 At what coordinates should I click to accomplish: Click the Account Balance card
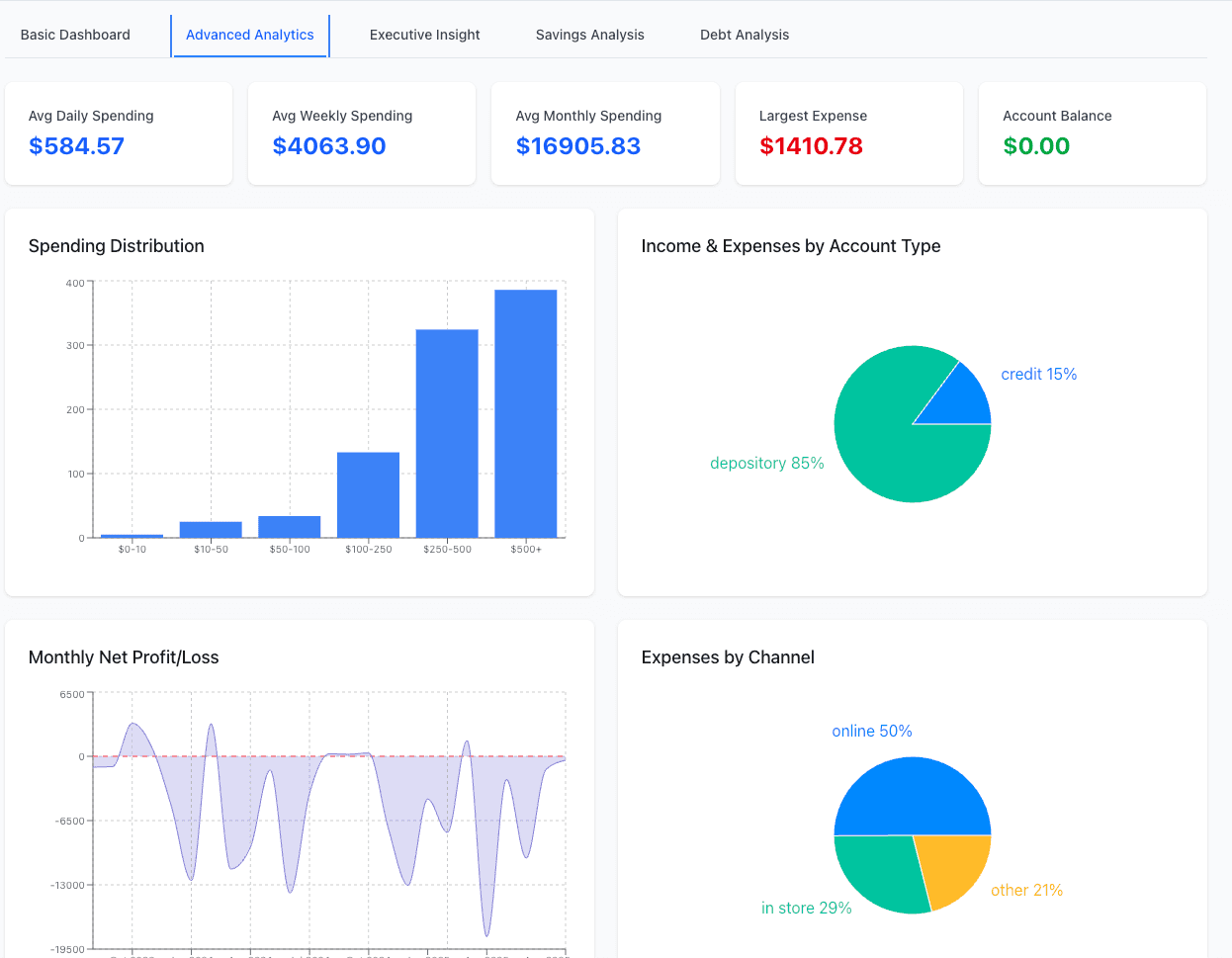(1092, 133)
